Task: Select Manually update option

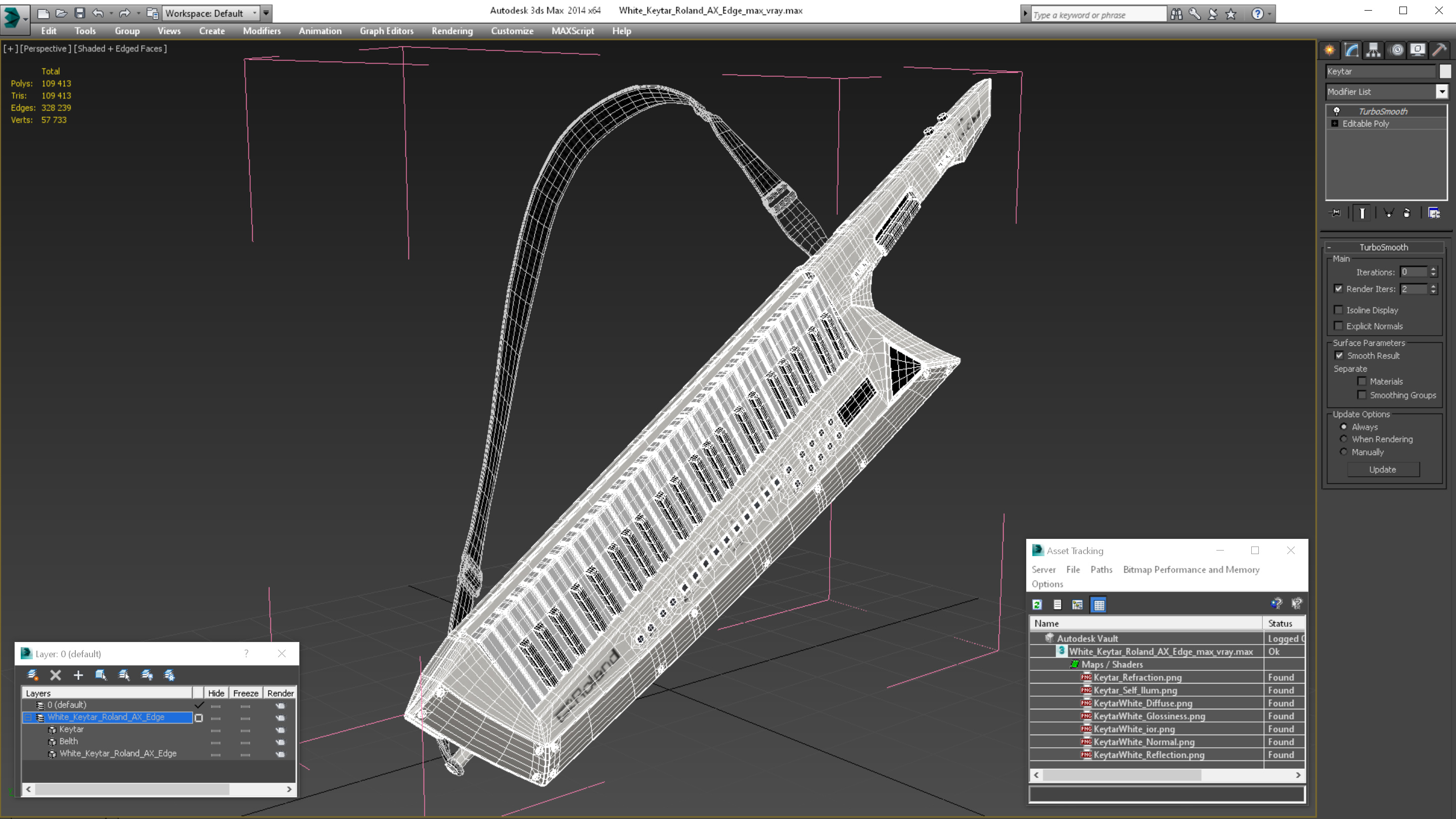Action: click(x=1344, y=451)
